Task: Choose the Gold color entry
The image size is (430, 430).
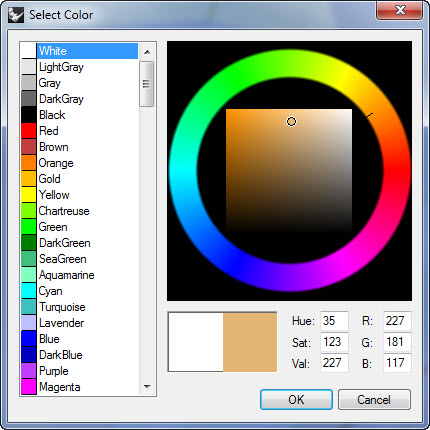Action: (x=79, y=179)
